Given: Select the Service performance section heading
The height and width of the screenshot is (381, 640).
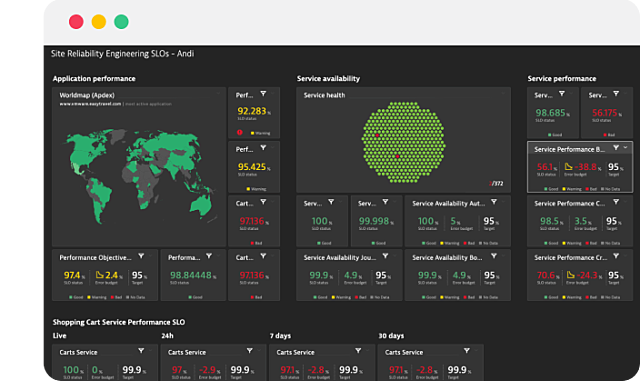Looking at the screenshot, I should tap(562, 78).
